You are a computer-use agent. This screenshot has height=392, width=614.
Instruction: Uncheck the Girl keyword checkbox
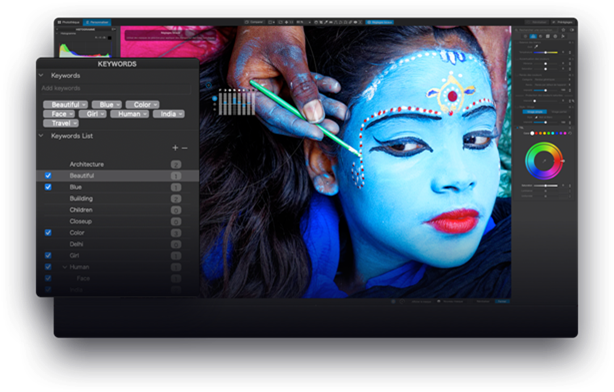pos(48,255)
